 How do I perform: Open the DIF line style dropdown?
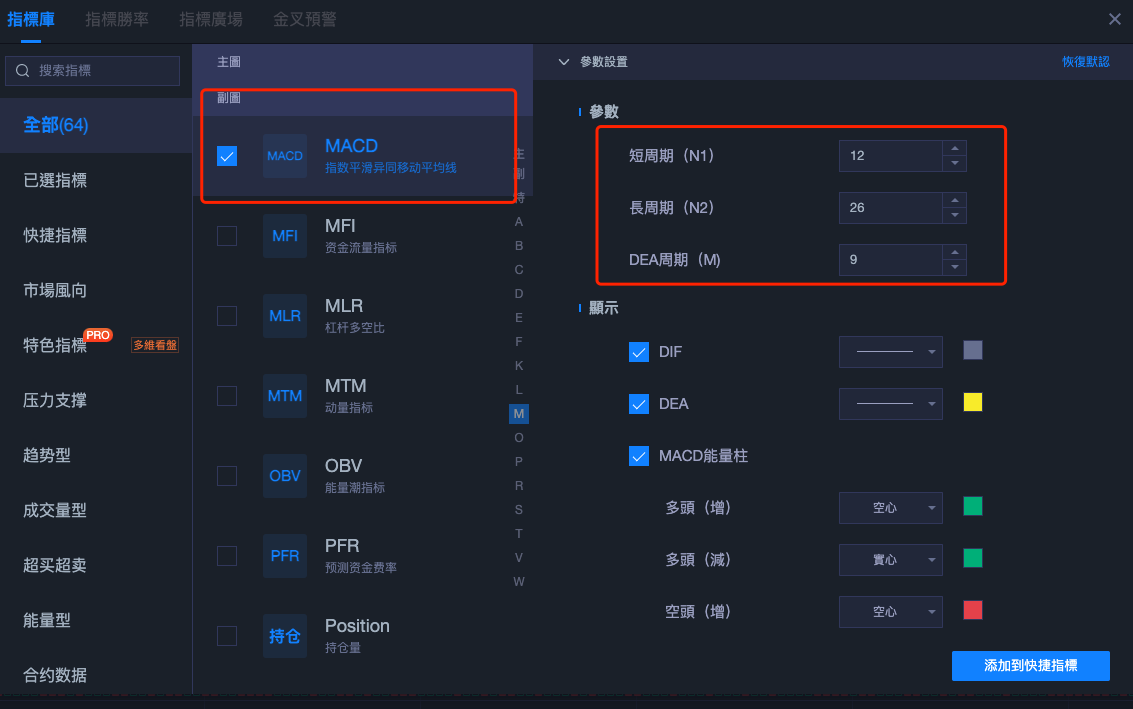pos(890,352)
